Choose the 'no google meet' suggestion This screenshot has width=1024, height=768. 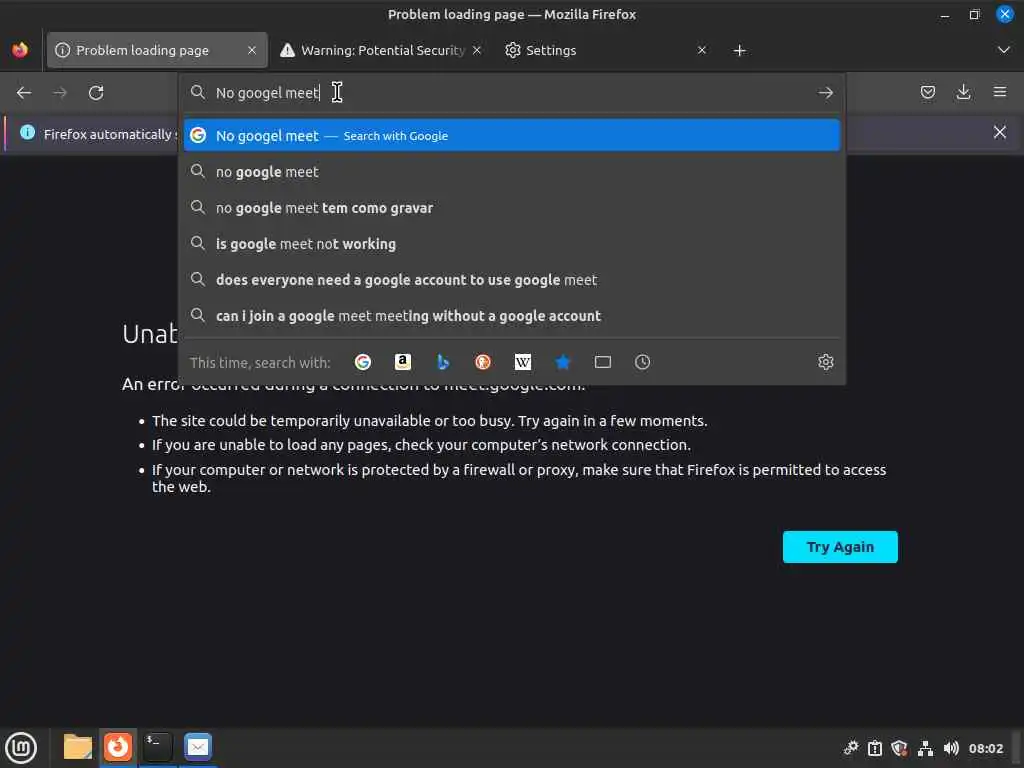511,172
